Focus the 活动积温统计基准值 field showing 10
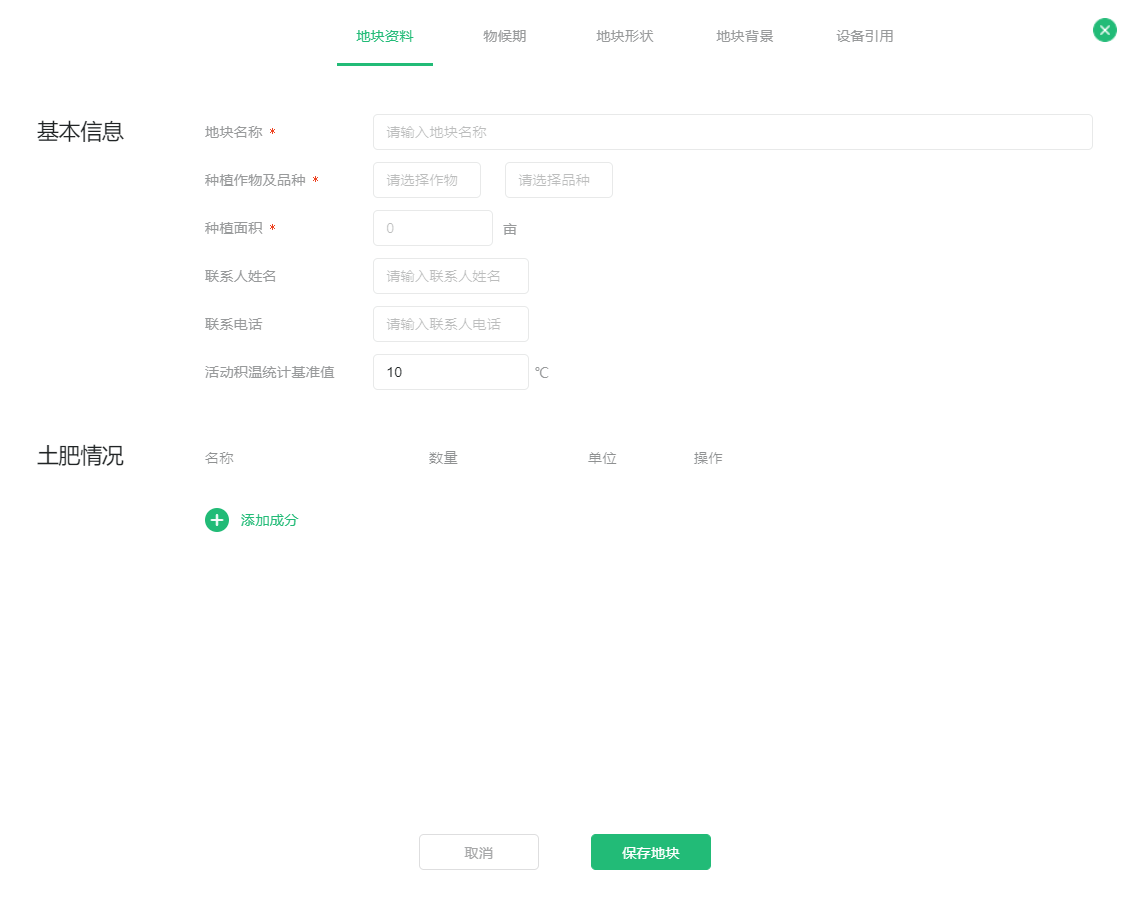 click(x=450, y=372)
